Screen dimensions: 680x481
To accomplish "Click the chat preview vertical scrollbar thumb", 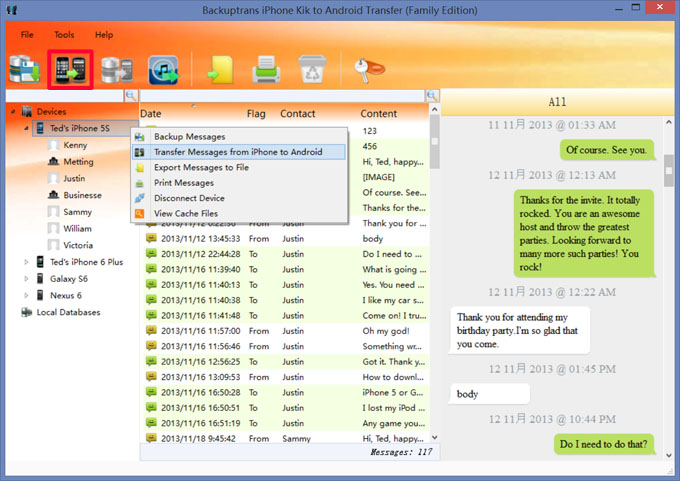I will click(669, 171).
